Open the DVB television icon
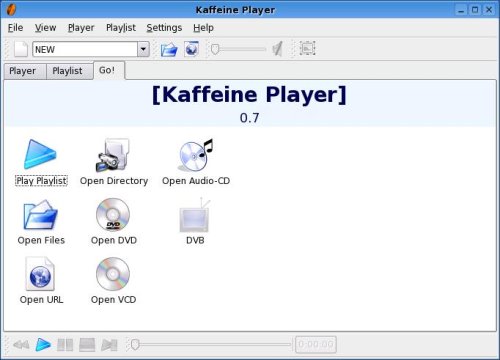The width and height of the screenshot is (500, 360). coord(195,215)
